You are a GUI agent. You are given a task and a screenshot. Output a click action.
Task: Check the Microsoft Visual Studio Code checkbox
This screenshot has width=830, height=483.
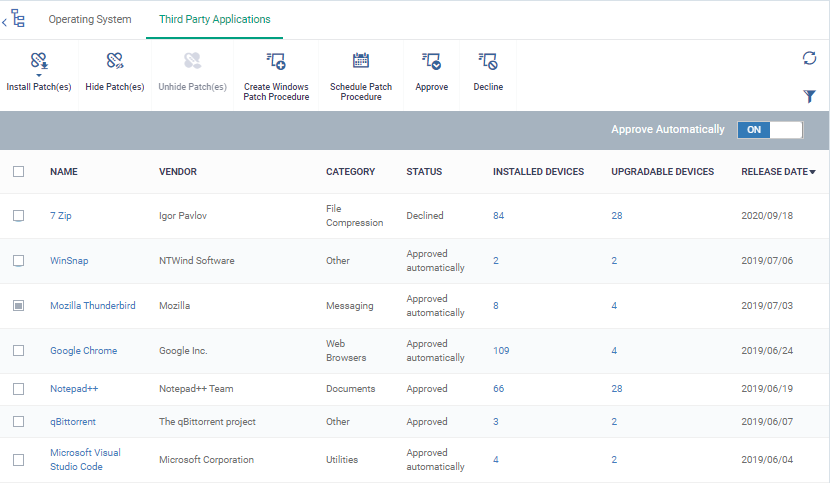pos(19,460)
